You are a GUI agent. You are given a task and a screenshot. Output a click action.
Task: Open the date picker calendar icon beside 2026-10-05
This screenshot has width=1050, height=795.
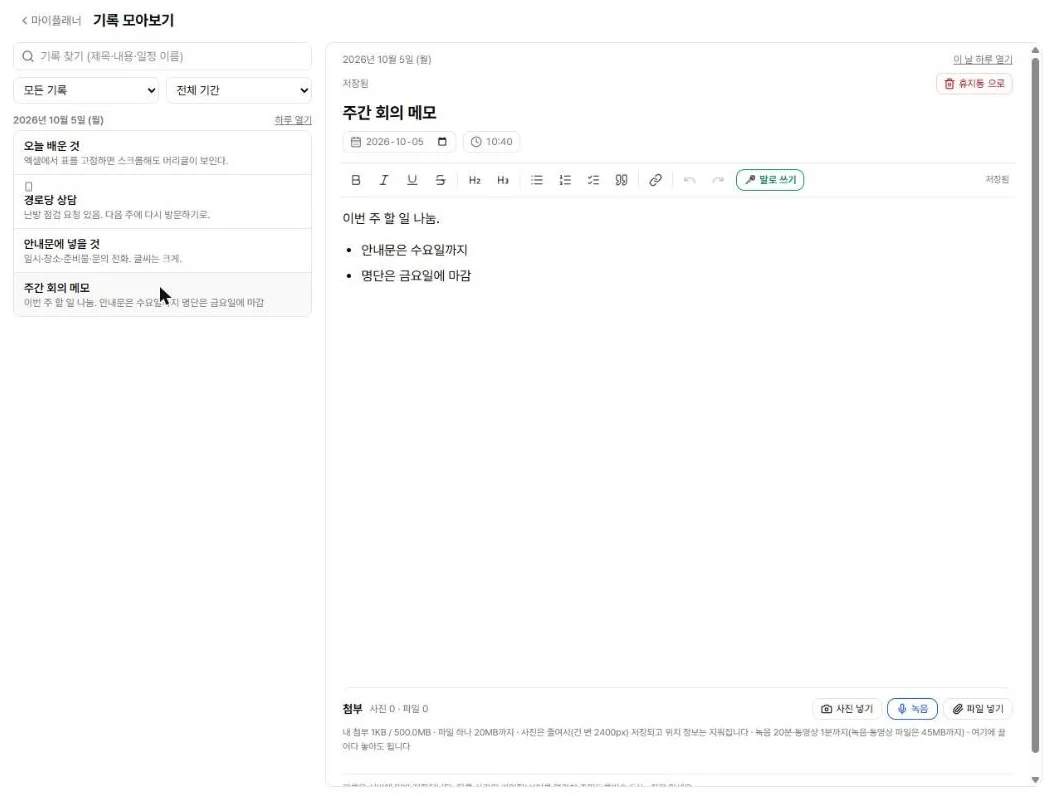point(442,141)
